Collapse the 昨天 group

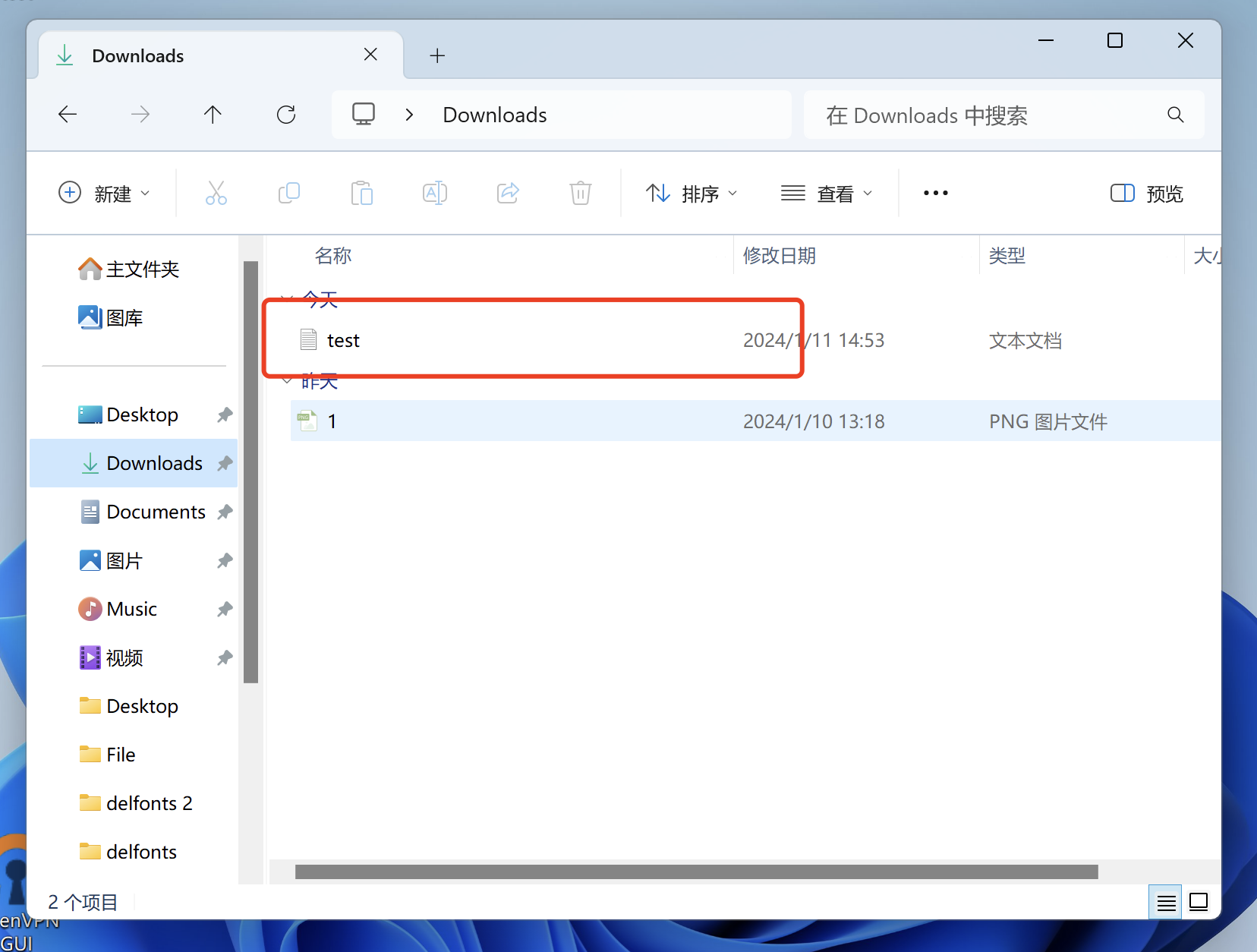287,380
